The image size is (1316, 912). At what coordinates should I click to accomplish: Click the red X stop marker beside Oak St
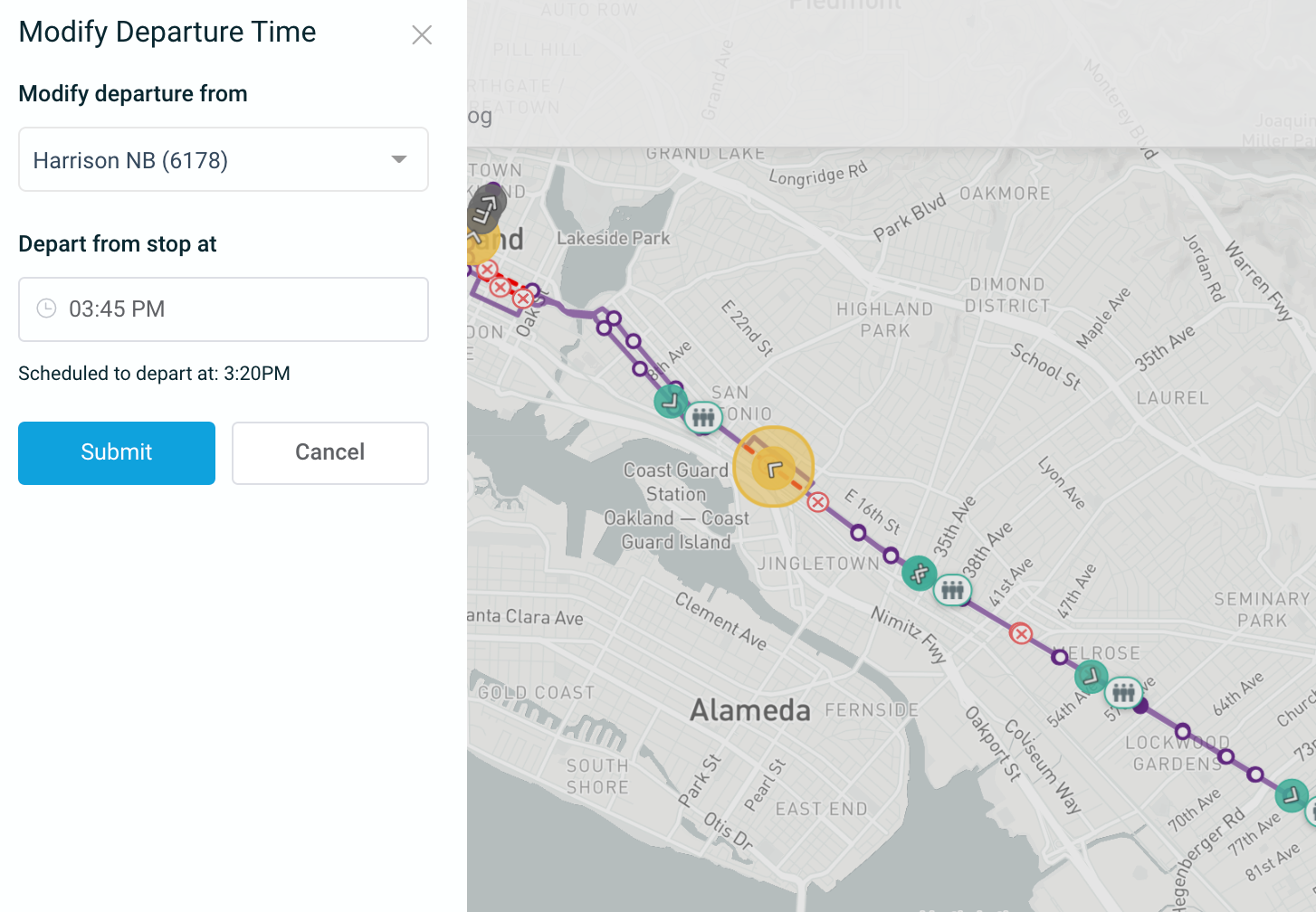click(x=522, y=299)
